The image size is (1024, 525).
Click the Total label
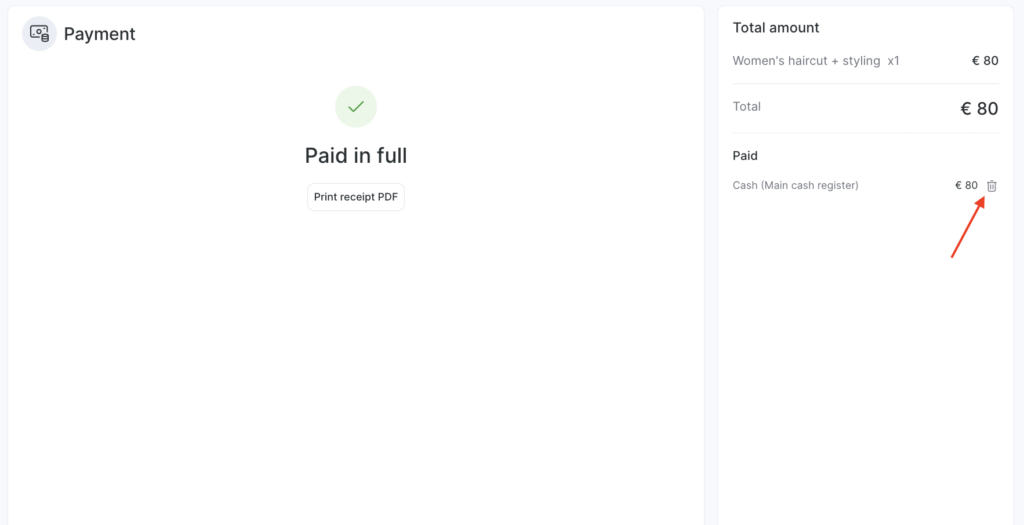click(747, 107)
